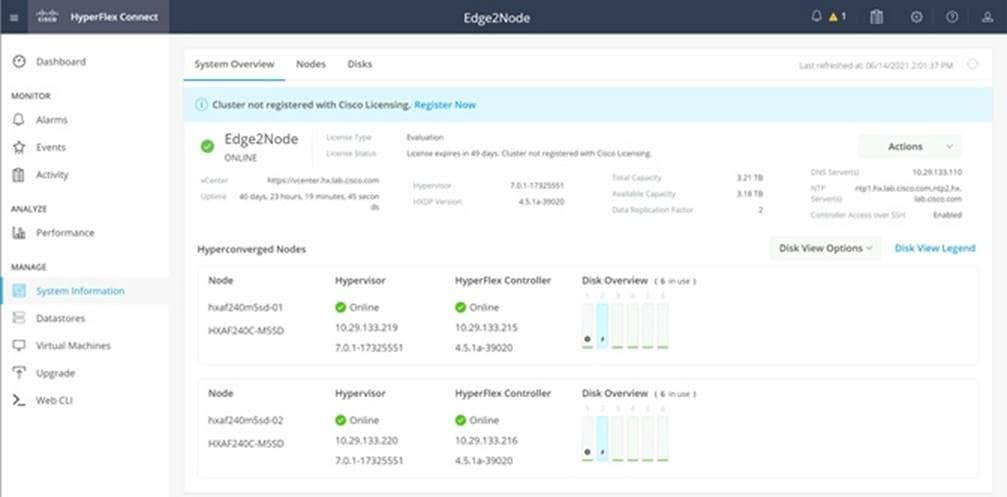Viewport: 1007px width, 497px height.
Task: Select disk slot 1 of hxaf240m5sd-02
Action: 587,439
